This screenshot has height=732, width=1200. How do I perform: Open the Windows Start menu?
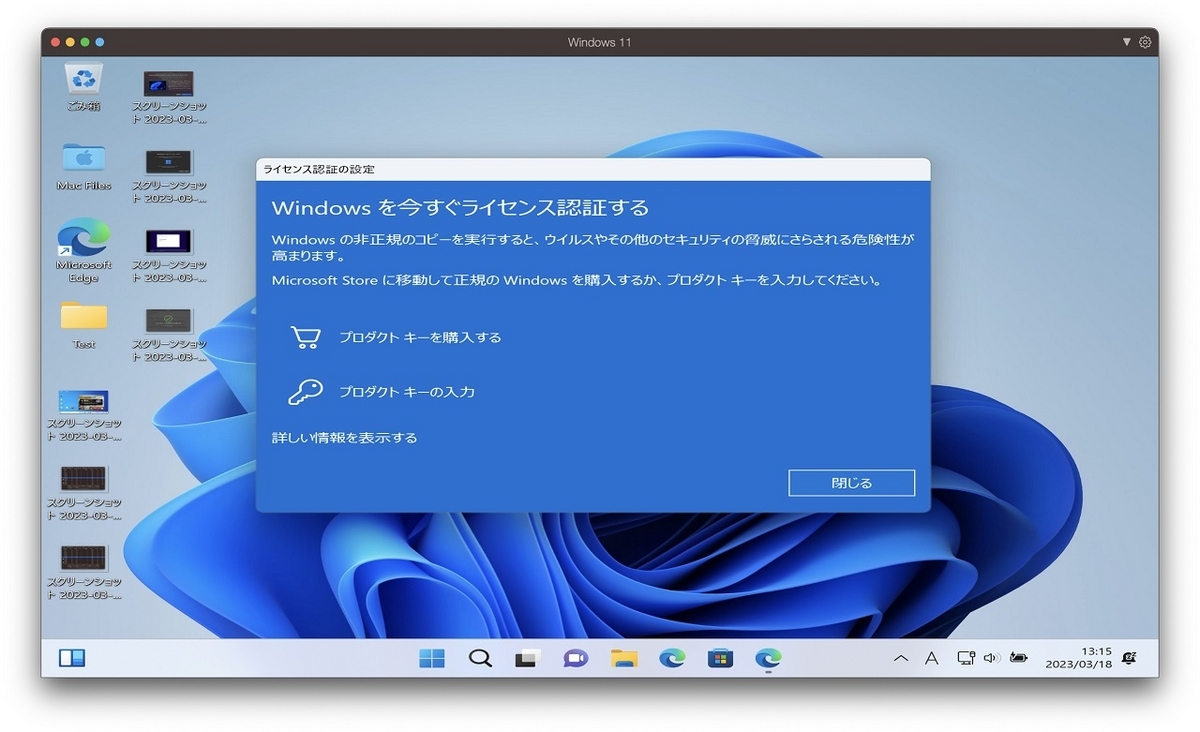(432, 658)
